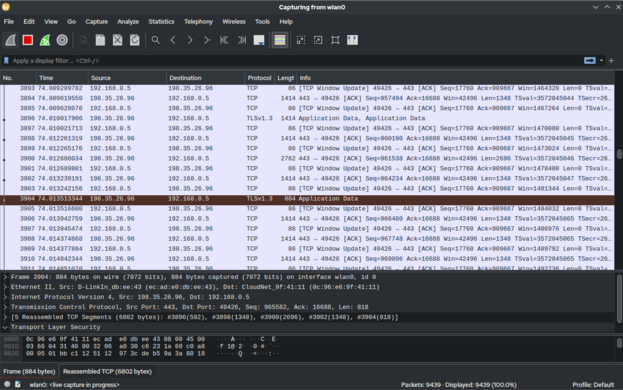Stop the running capture with red square
This screenshot has width=623, height=390.
click(28, 40)
